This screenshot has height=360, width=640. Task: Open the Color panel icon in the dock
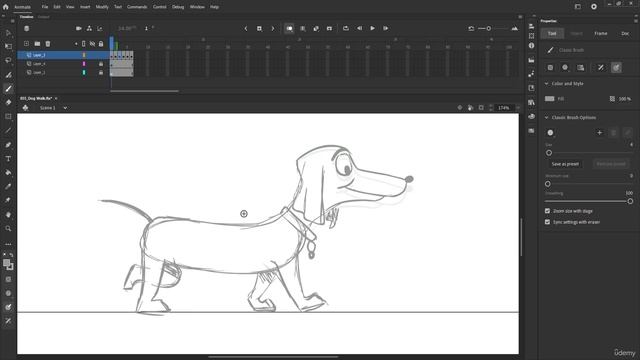(x=531, y=116)
